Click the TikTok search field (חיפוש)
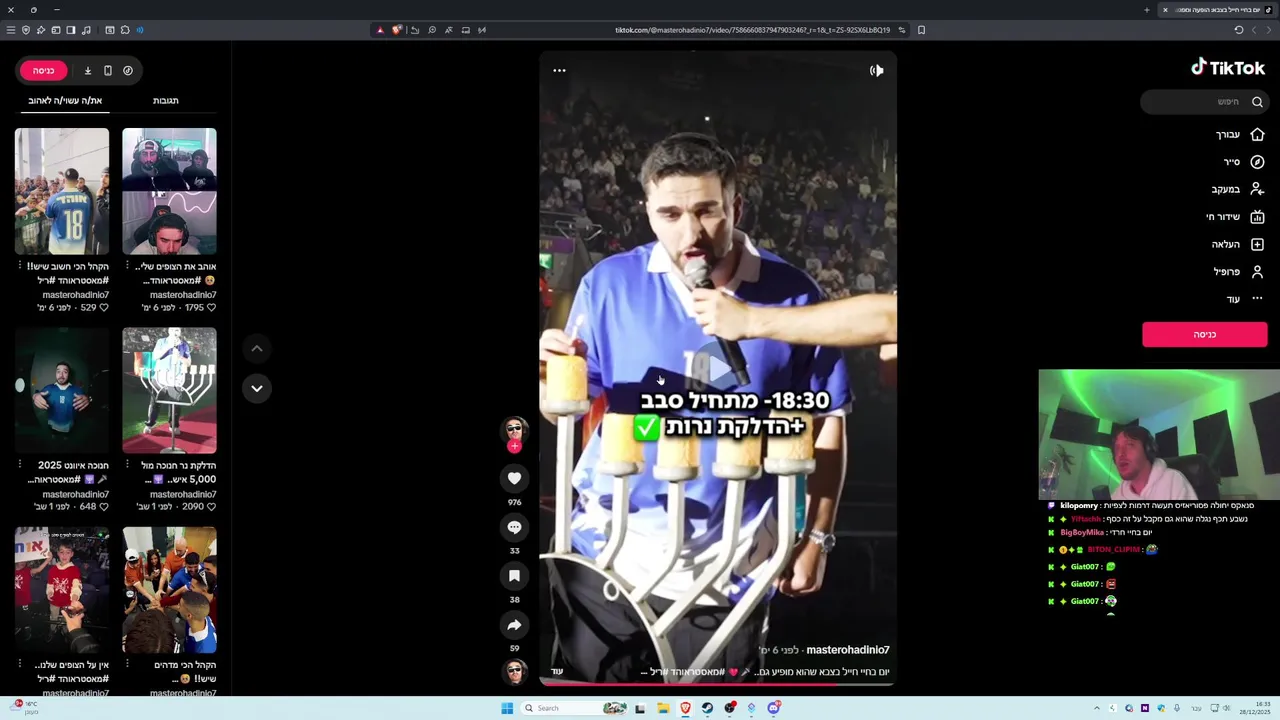 click(1204, 101)
